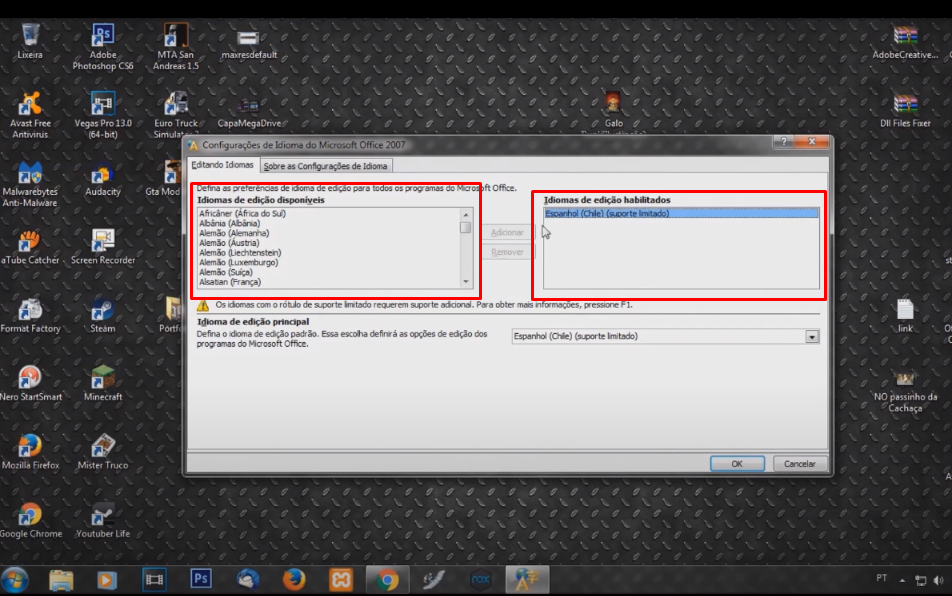
Task: Select MTA San Andreas 1.5 shortcut
Action: click(175, 46)
